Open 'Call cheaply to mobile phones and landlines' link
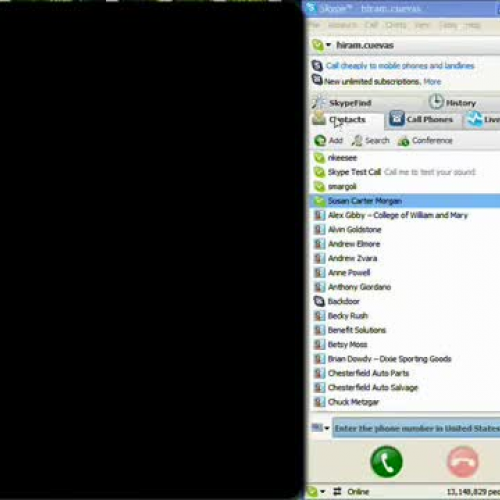This screenshot has height=500, width=500. [400, 66]
